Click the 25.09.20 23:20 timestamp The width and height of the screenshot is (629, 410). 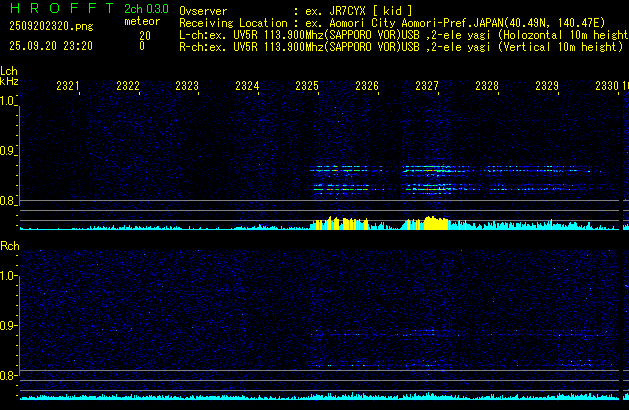50,46
